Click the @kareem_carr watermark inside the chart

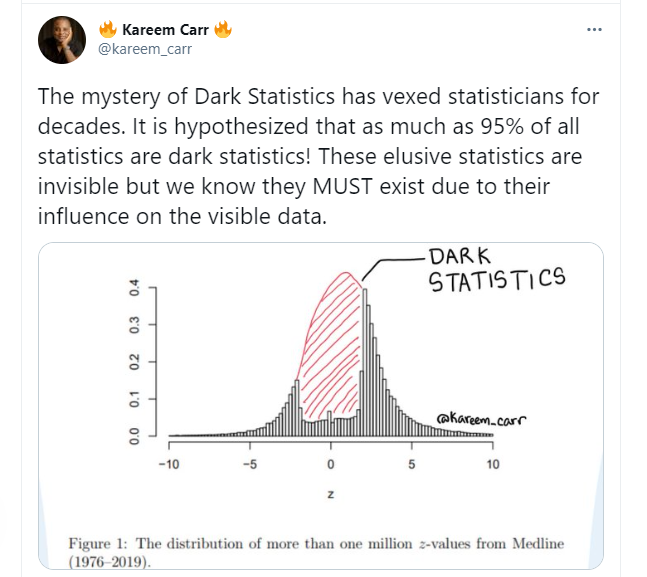pyautogui.click(x=479, y=420)
